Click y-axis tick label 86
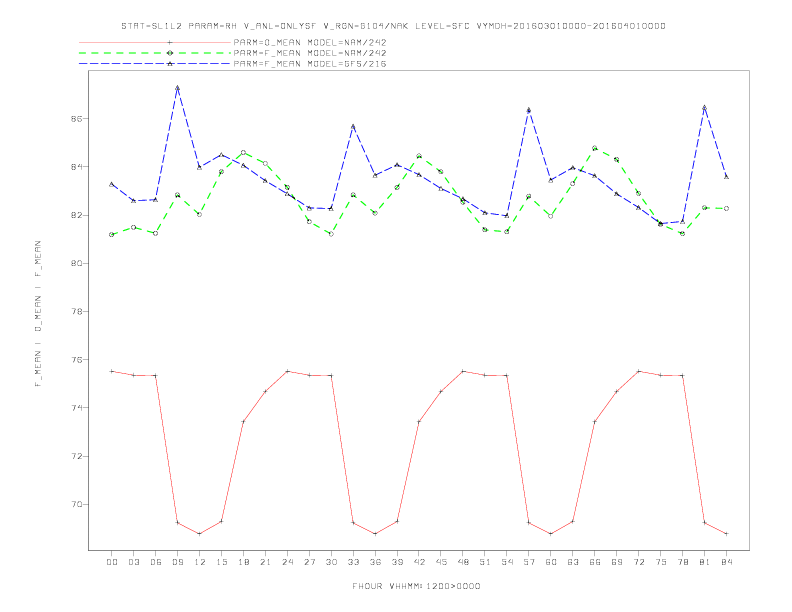This screenshot has width=792, height=612. pos(76,119)
